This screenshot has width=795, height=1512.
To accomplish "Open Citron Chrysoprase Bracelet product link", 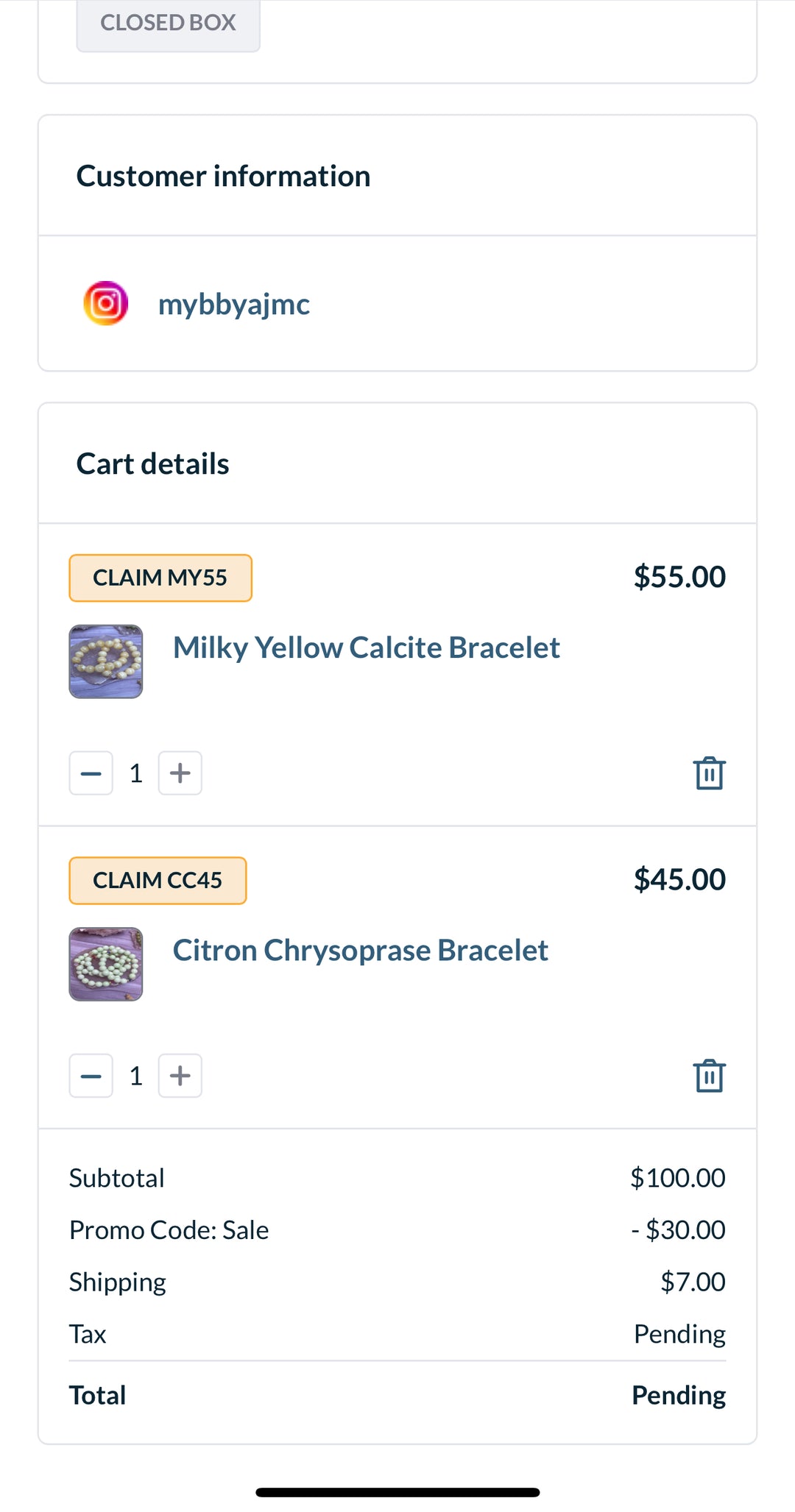I will pos(361,950).
